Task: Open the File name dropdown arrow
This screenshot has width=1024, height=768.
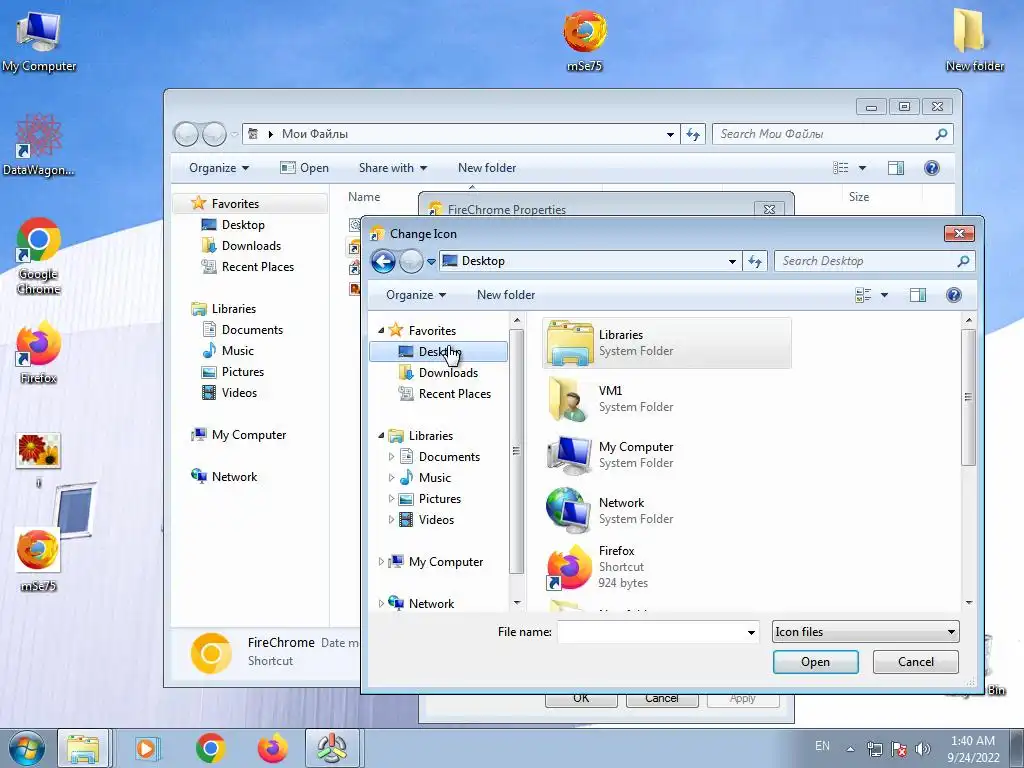Action: (x=751, y=632)
